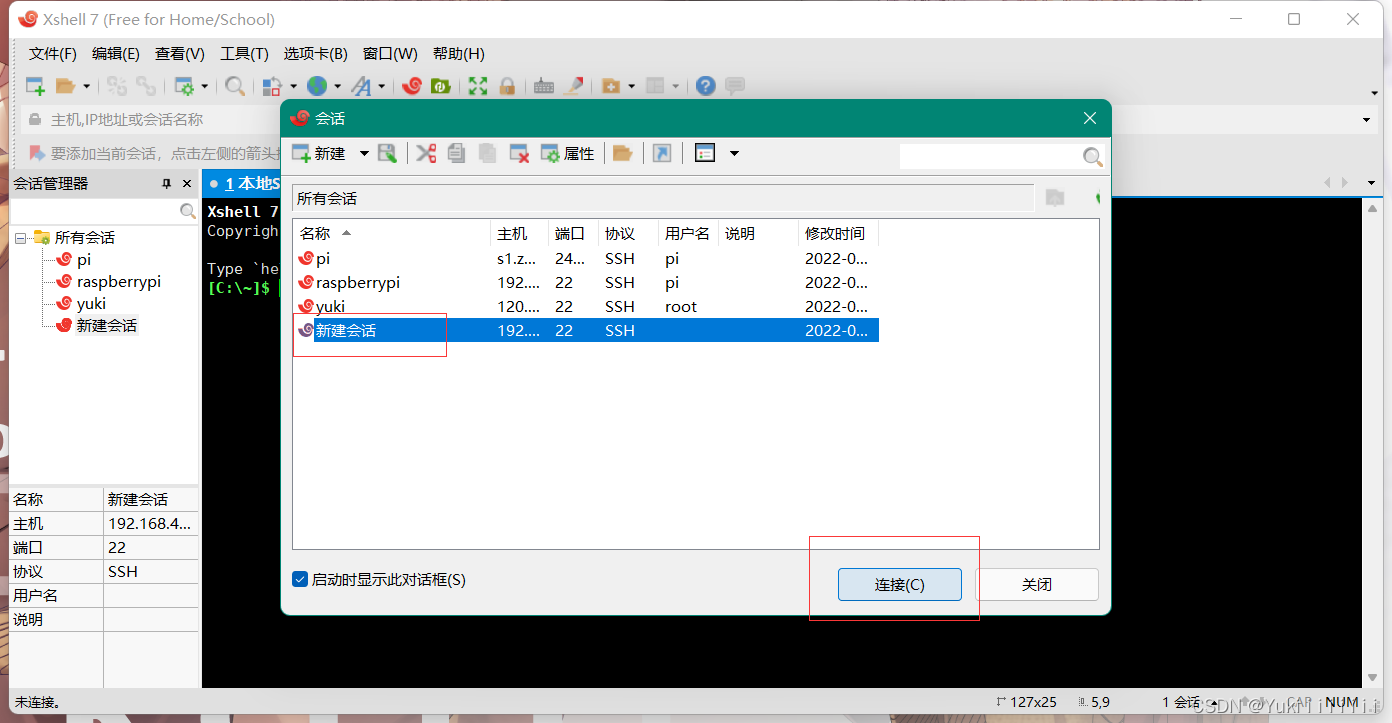Click the new session icon in main toolbar
The image size is (1392, 723).
pos(35,86)
